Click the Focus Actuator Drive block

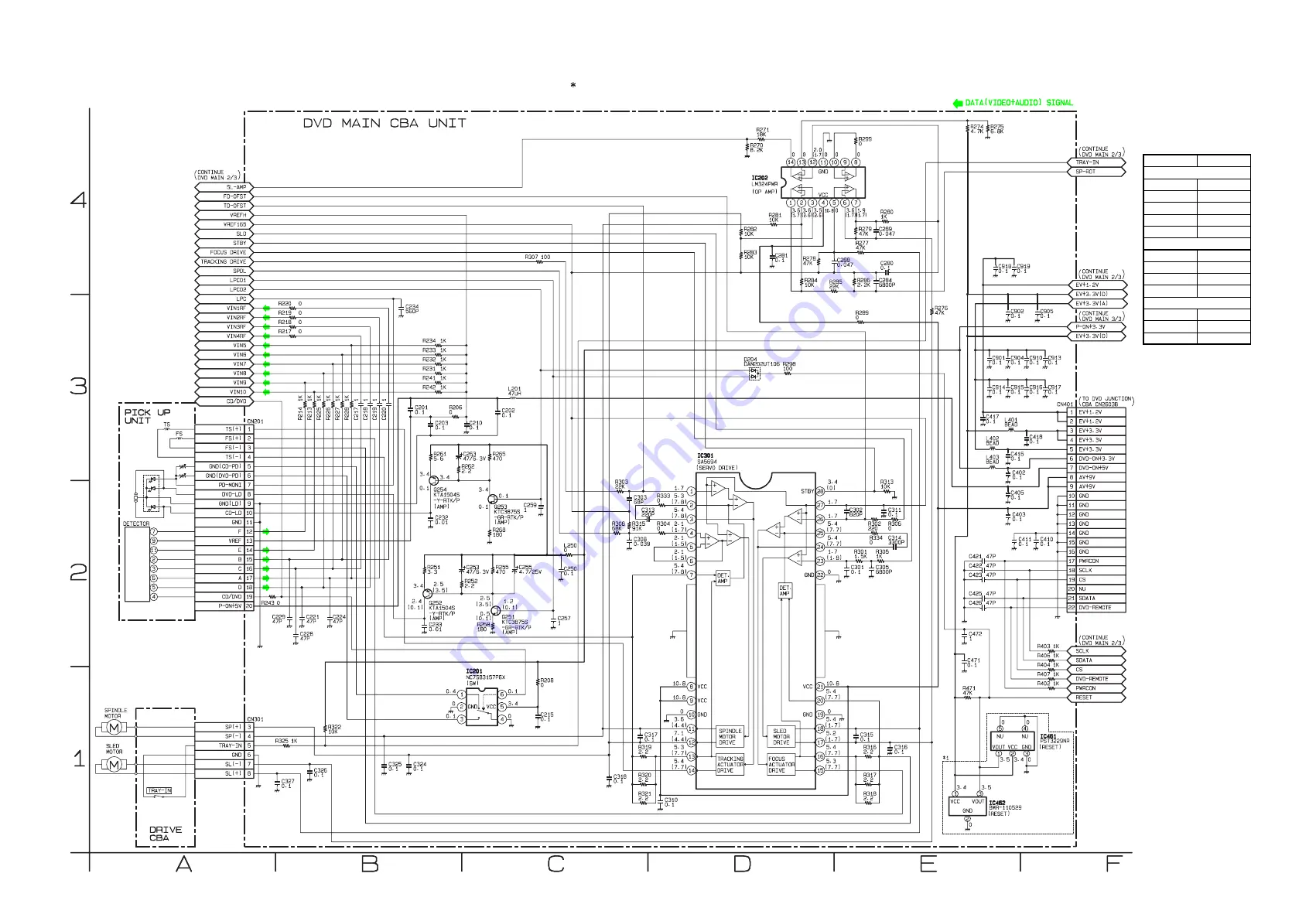[x=781, y=765]
